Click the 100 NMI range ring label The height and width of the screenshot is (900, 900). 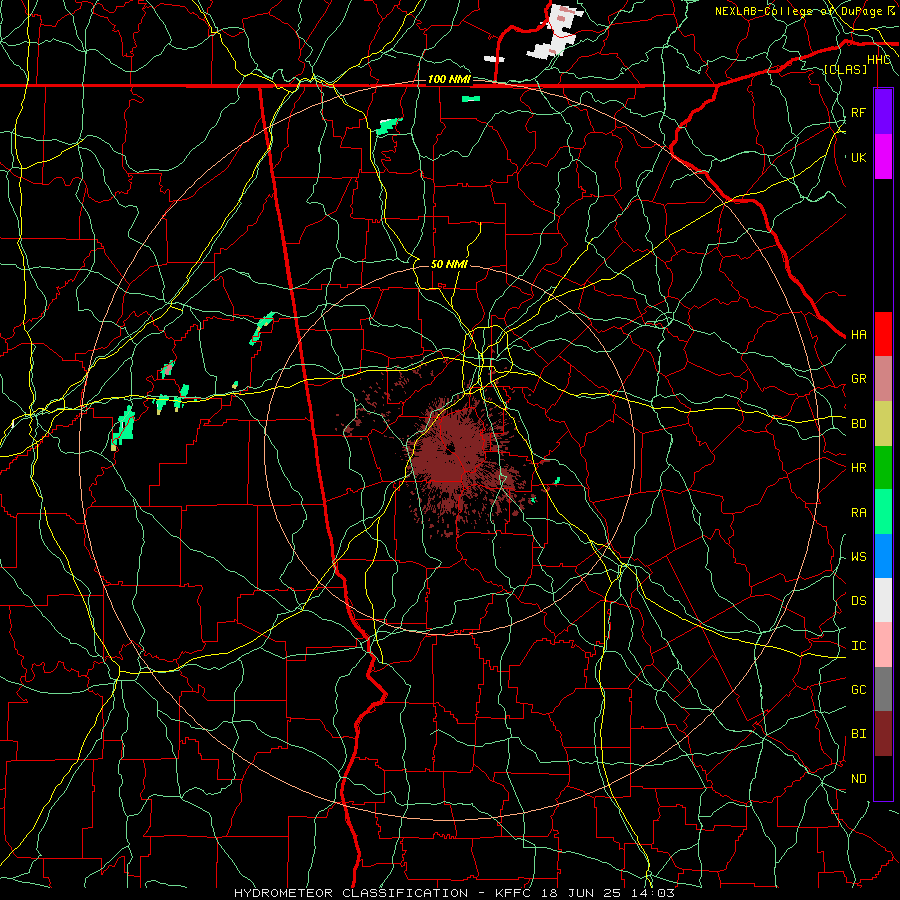pyautogui.click(x=449, y=79)
